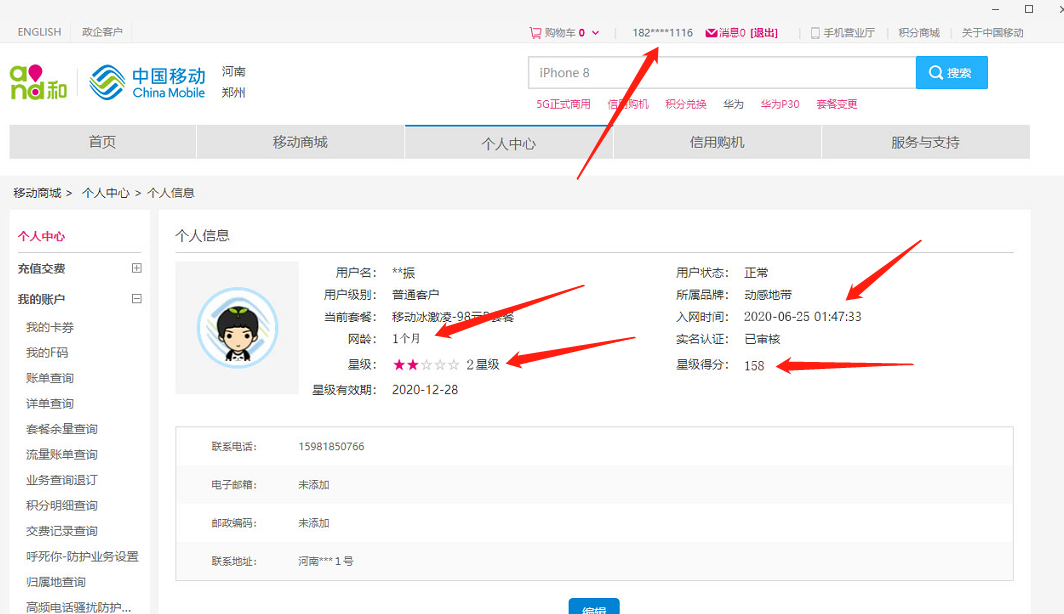Open 套餐余量查询 in the sidebar
The height and width of the screenshot is (614, 1064).
pyautogui.click(x=62, y=429)
